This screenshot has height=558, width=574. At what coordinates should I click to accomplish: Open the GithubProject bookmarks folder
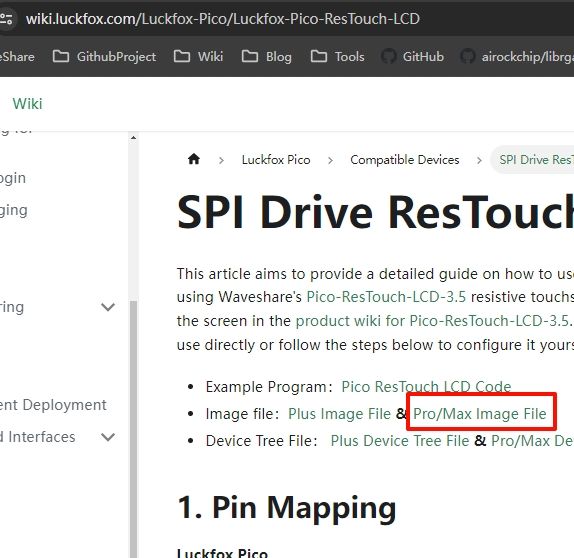pos(104,57)
